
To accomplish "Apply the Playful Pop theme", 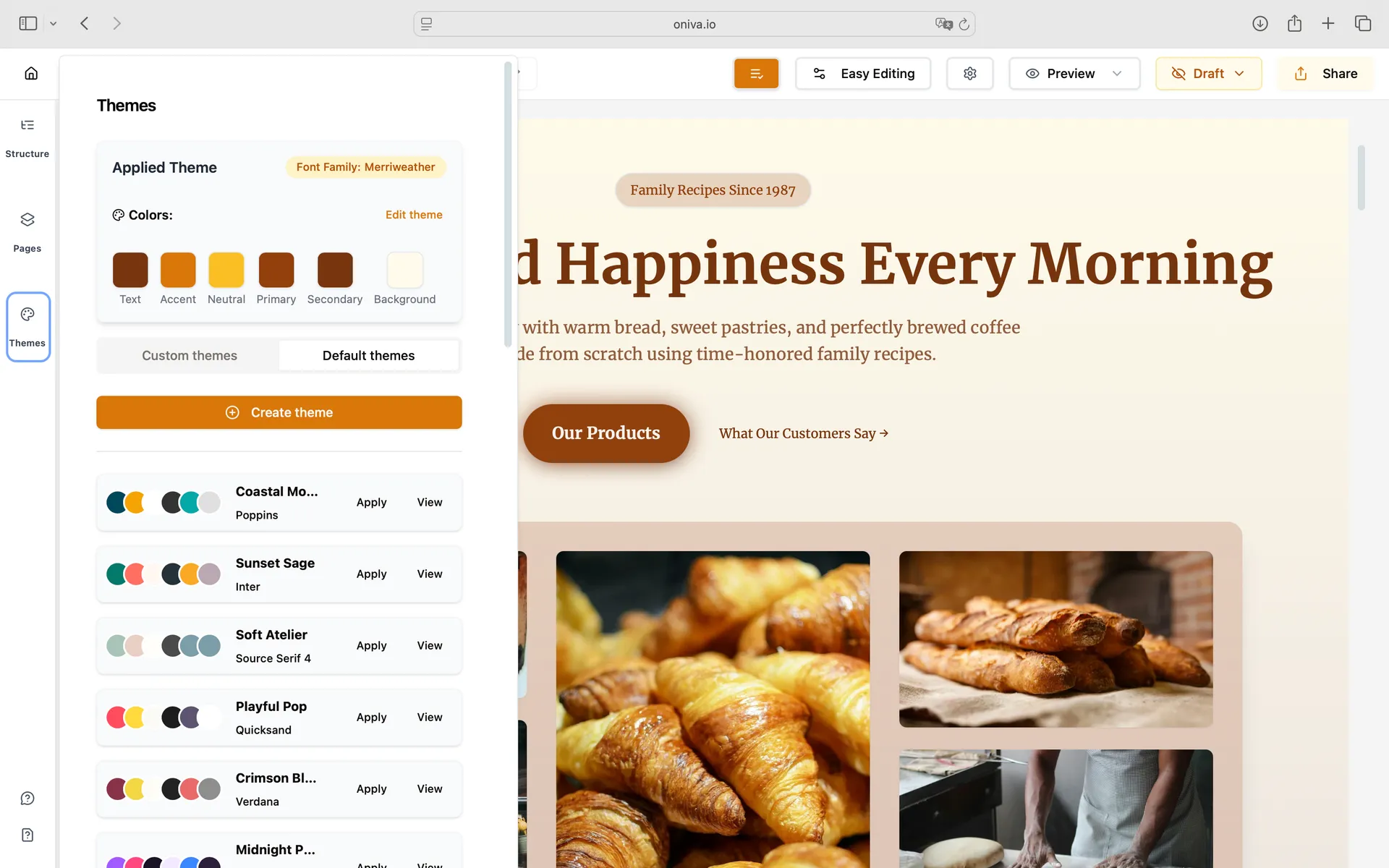I will [372, 717].
